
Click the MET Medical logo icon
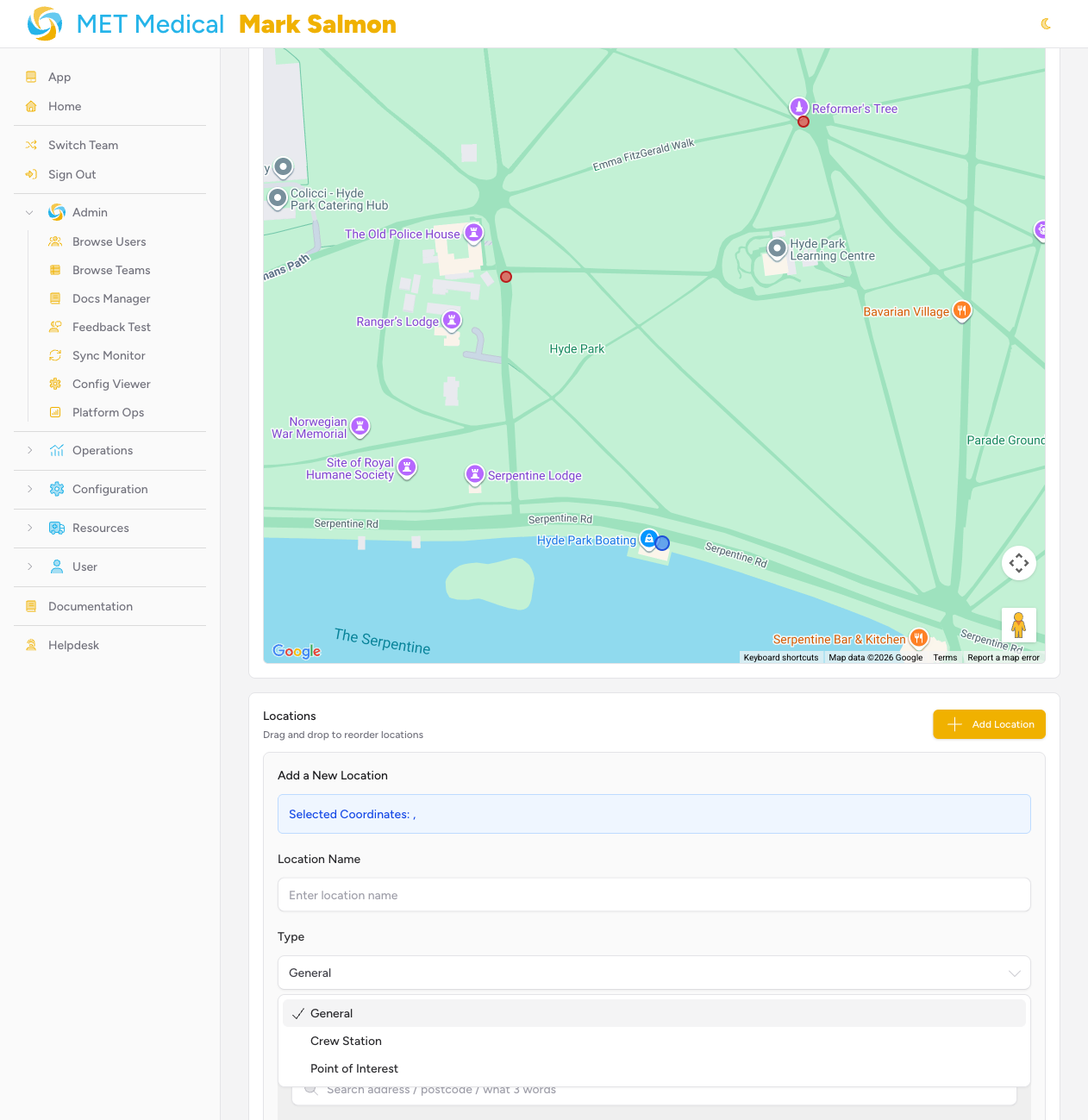tap(45, 24)
